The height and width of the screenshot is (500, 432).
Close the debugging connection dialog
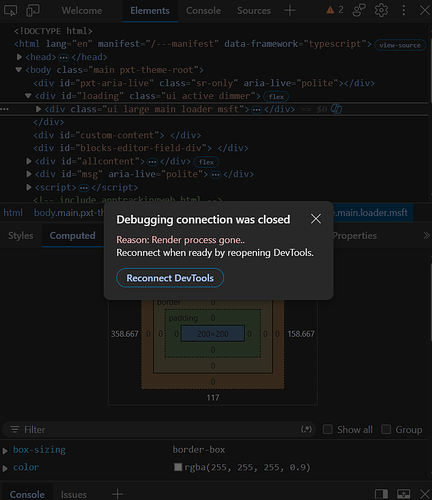click(316, 219)
